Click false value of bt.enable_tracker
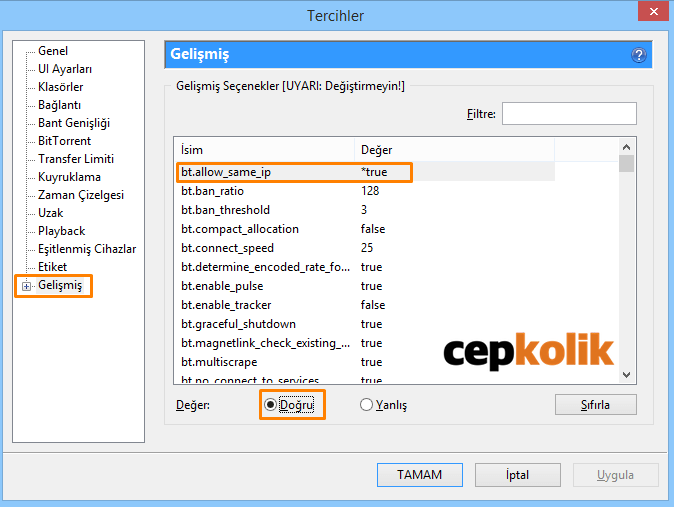Image resolution: width=674 pixels, height=507 pixels. click(x=373, y=305)
